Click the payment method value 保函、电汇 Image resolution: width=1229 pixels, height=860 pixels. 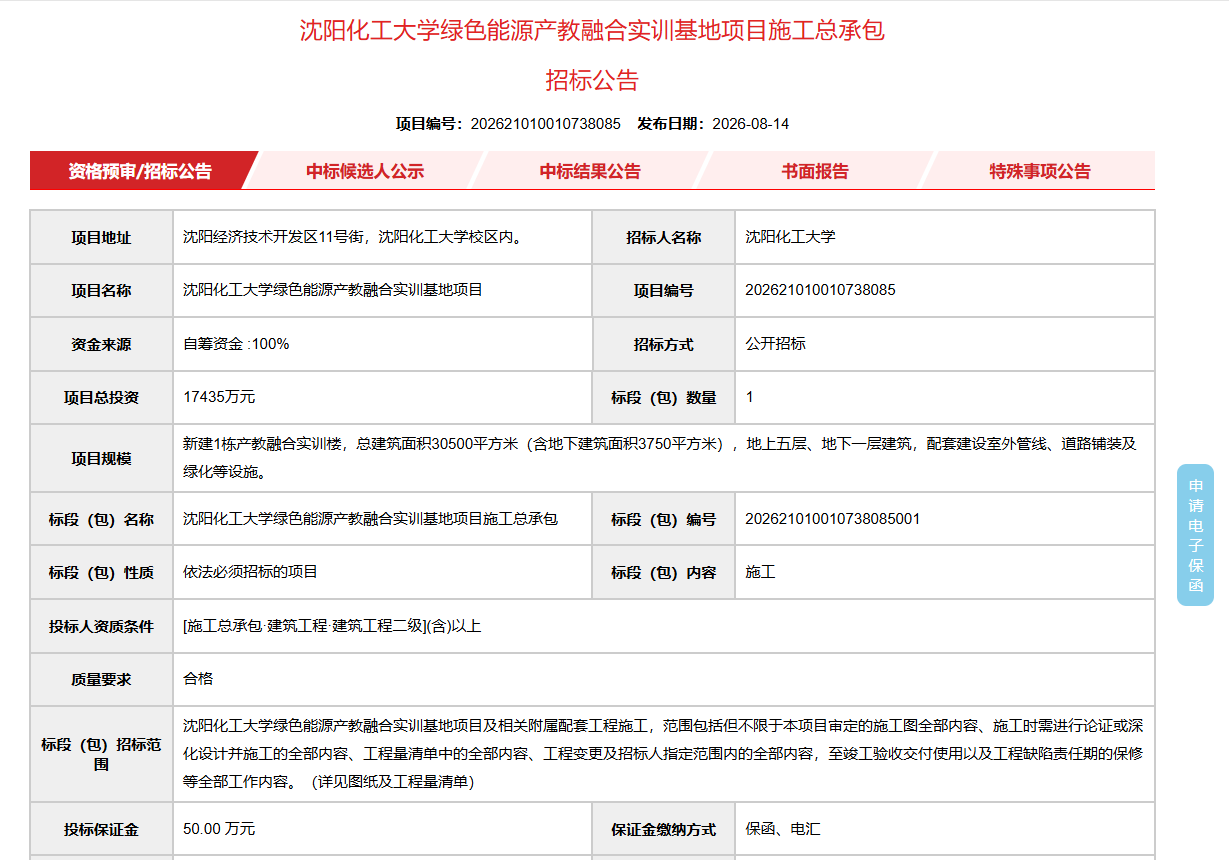tap(783, 829)
